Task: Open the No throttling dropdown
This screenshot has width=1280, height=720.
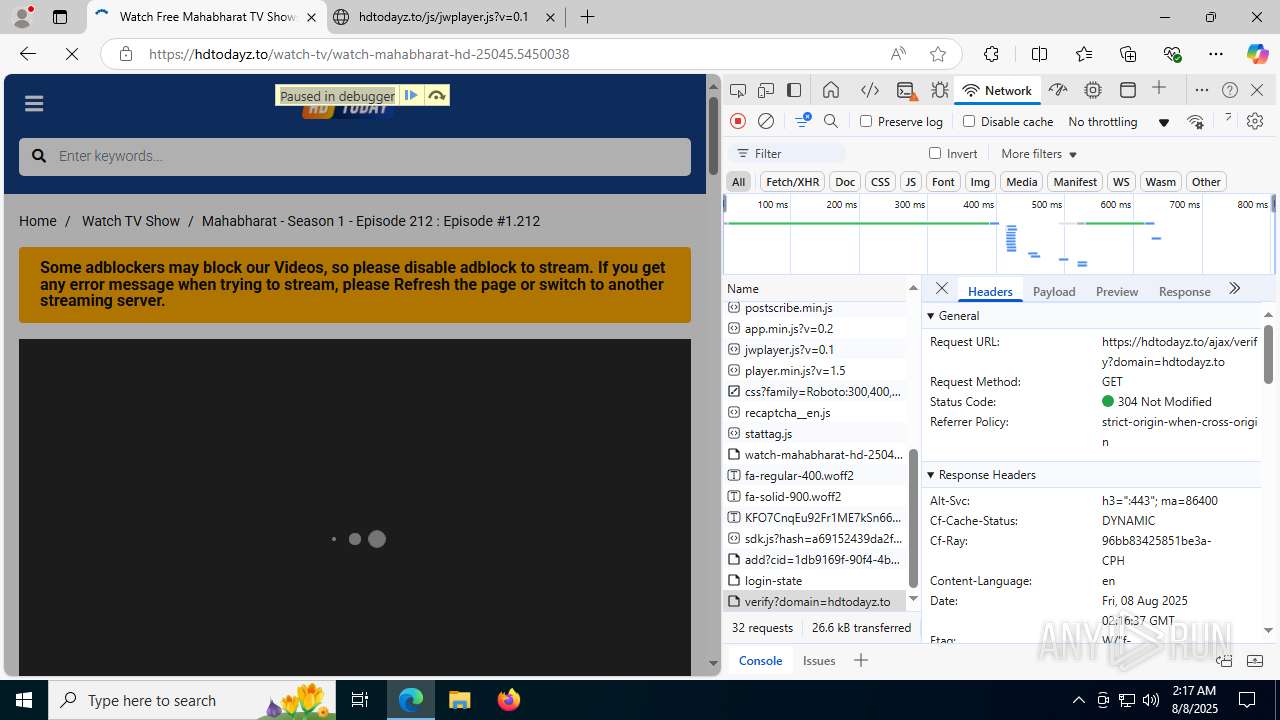Action: coord(1118,122)
